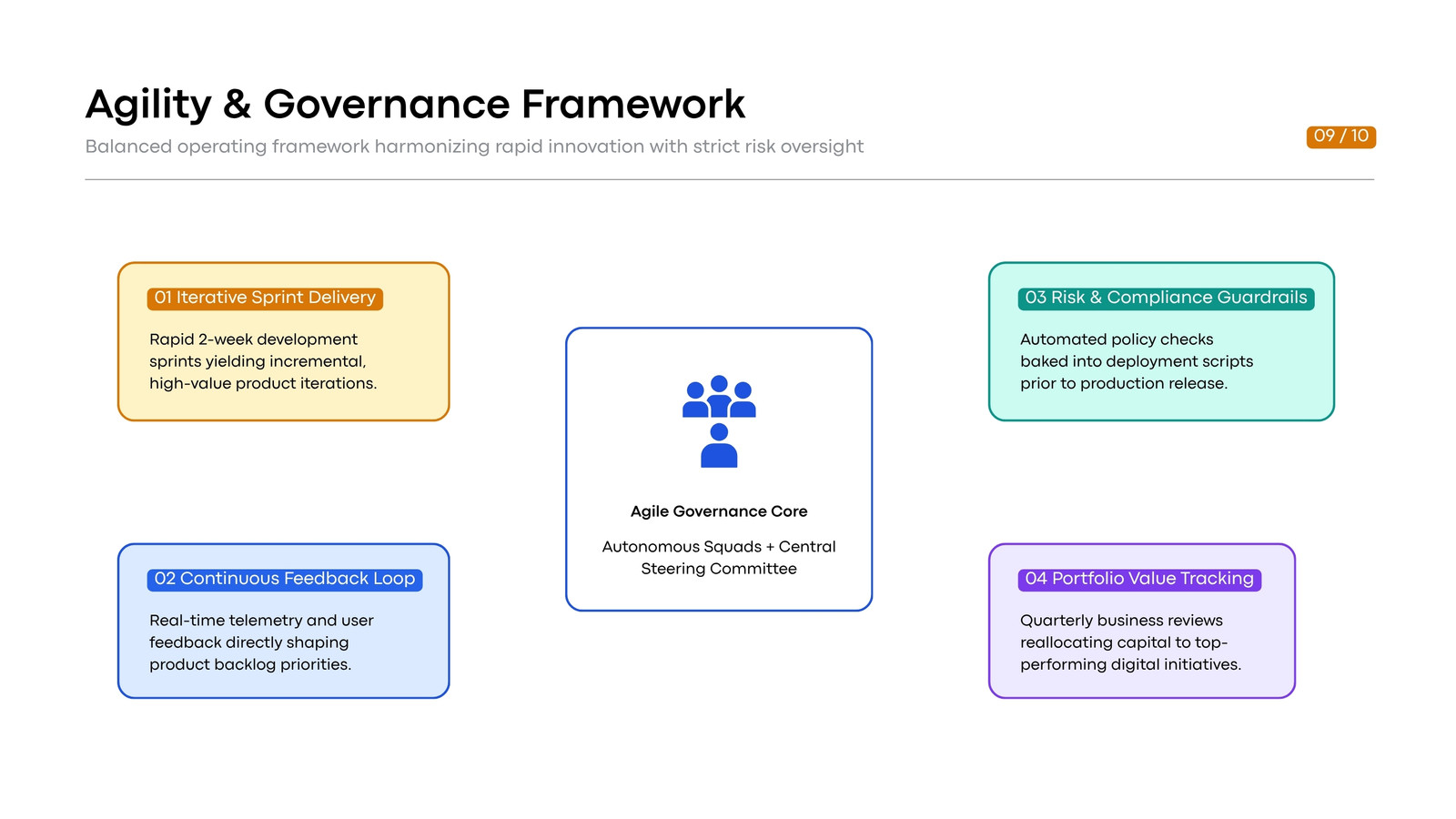Select the Real-time telemetry and user feedback paragraph
The image size is (1456, 819).
[x=261, y=642]
